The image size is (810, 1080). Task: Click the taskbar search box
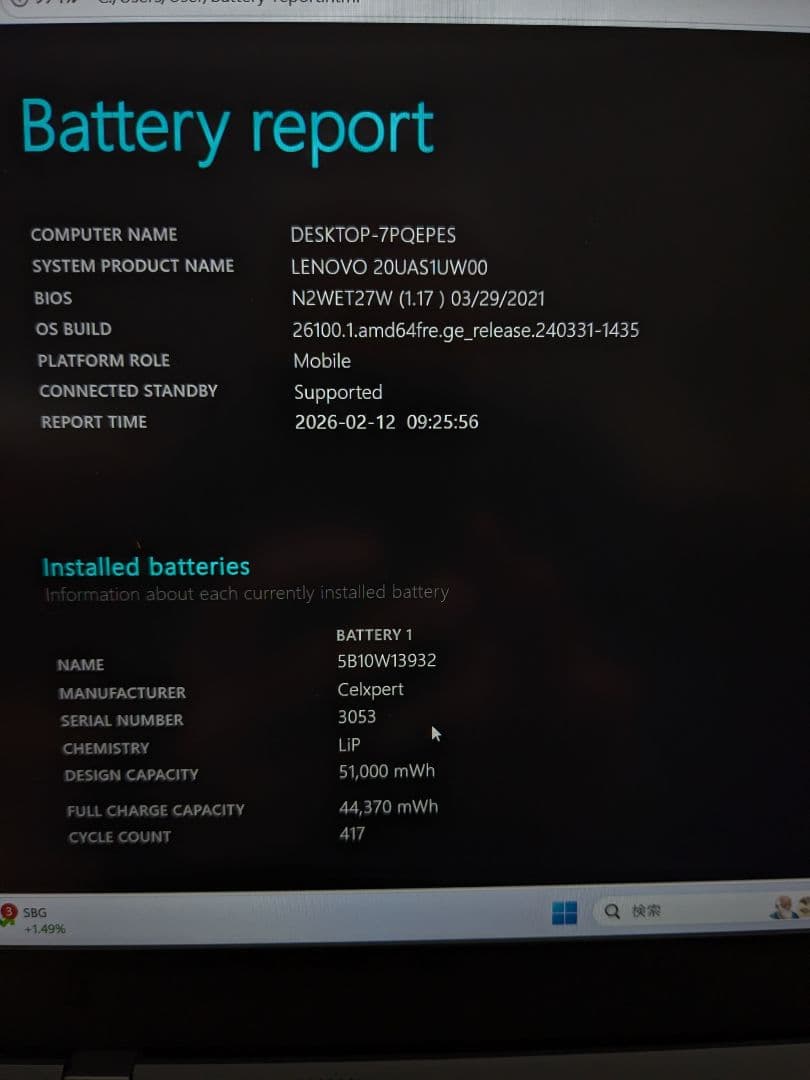point(701,911)
